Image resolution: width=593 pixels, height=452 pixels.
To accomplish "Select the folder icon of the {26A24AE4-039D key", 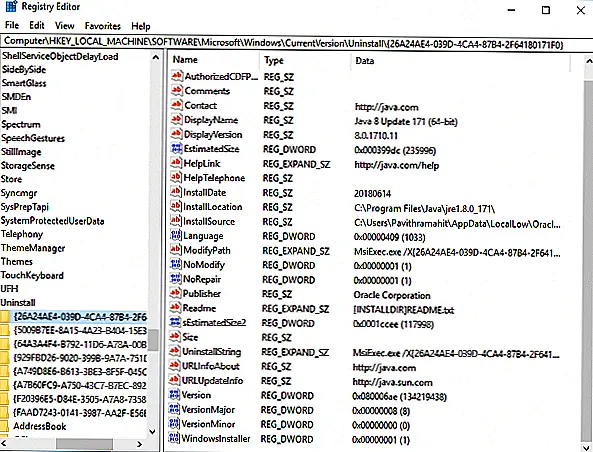I will pos(5,317).
